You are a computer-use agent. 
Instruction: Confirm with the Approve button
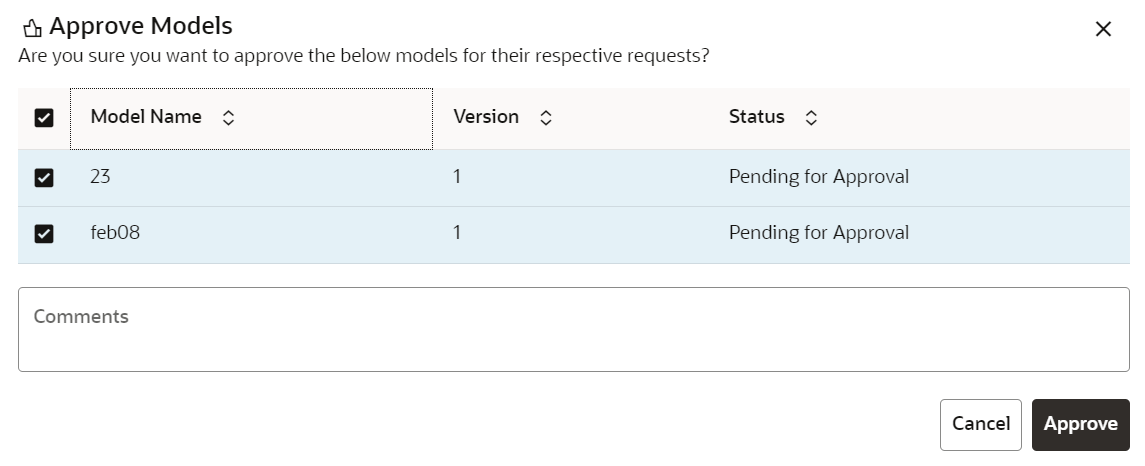(x=1081, y=424)
